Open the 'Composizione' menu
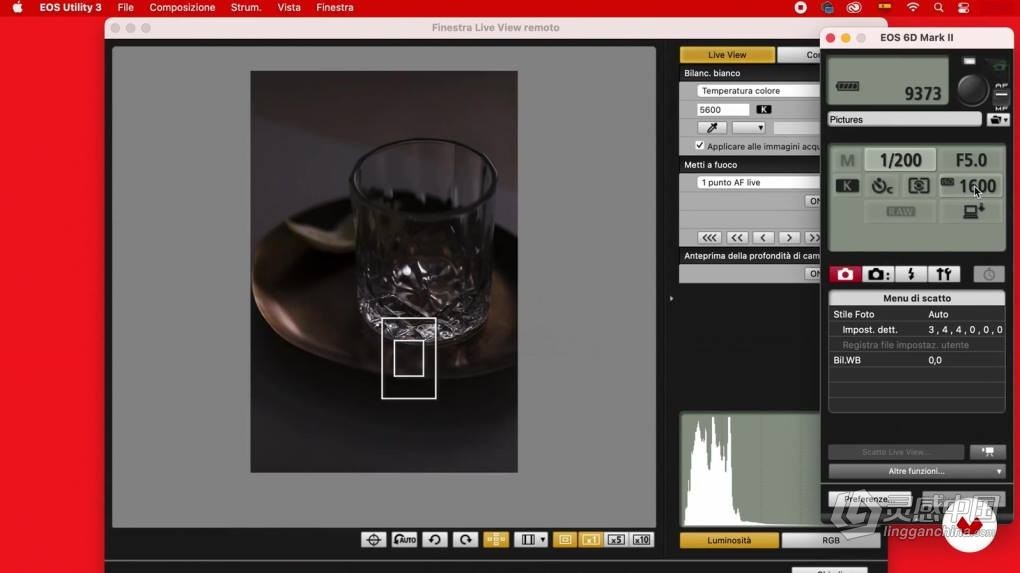1020x573 pixels. [x=182, y=7]
